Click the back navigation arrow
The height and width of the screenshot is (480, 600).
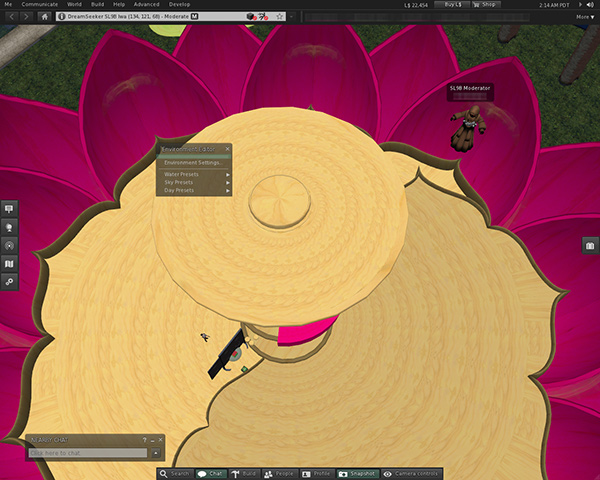[10, 17]
